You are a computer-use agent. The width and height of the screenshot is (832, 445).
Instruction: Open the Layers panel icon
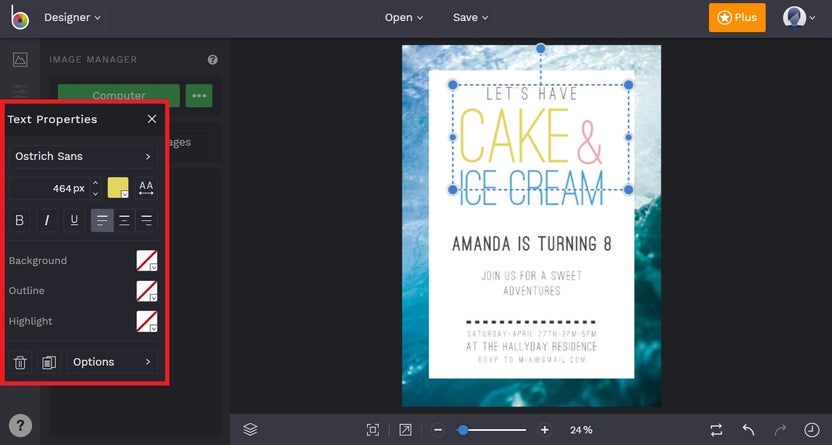tap(250, 429)
